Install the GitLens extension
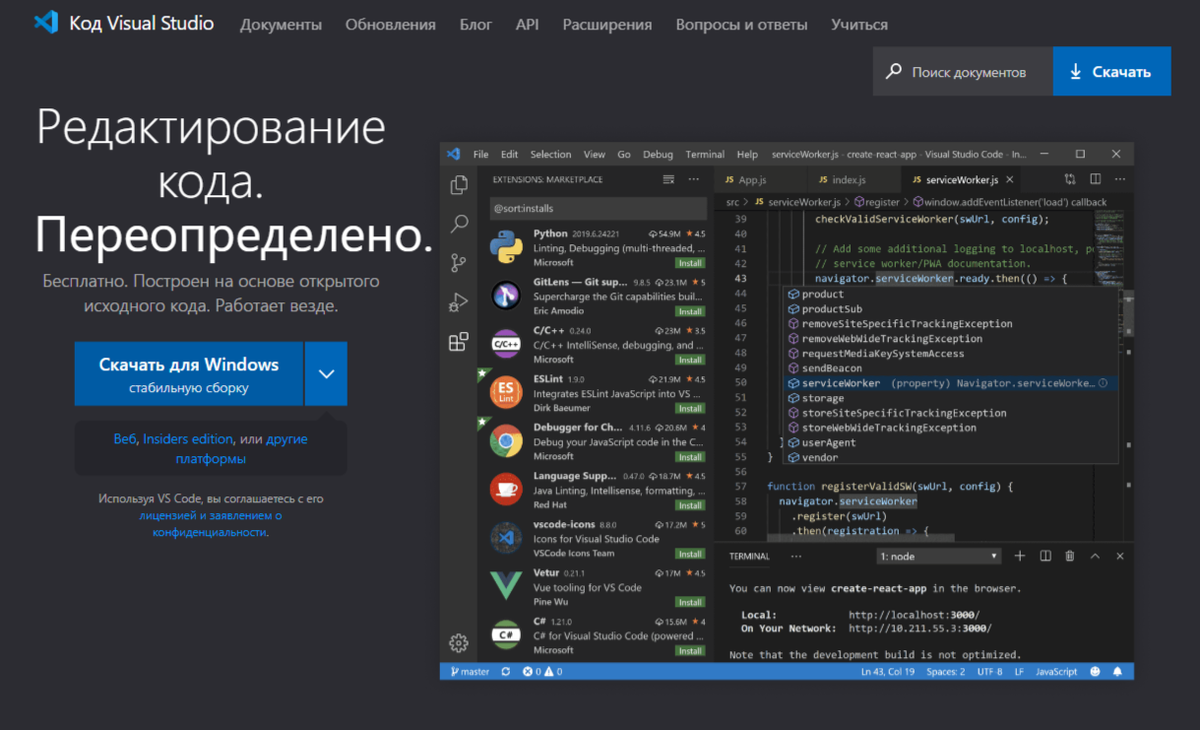This screenshot has height=730, width=1200. click(x=690, y=311)
